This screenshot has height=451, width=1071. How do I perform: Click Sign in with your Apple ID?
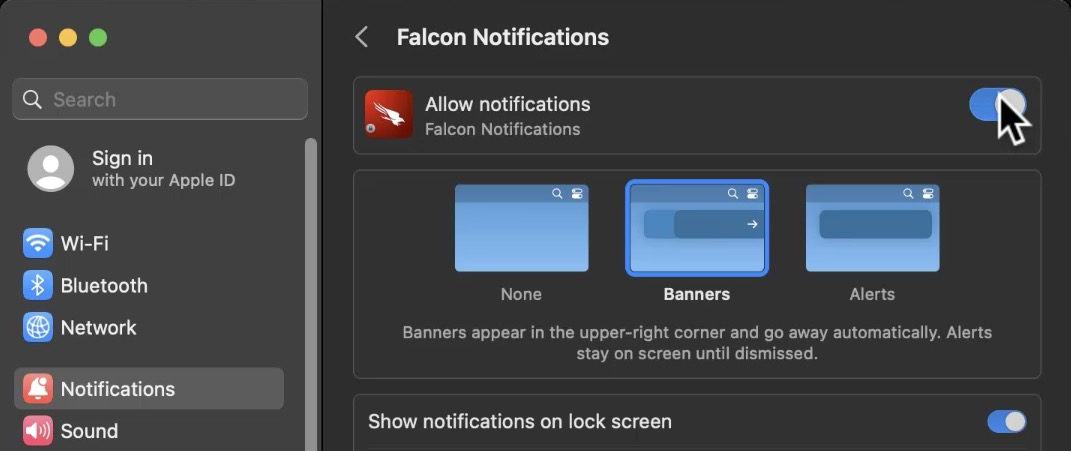pyautogui.click(x=163, y=169)
